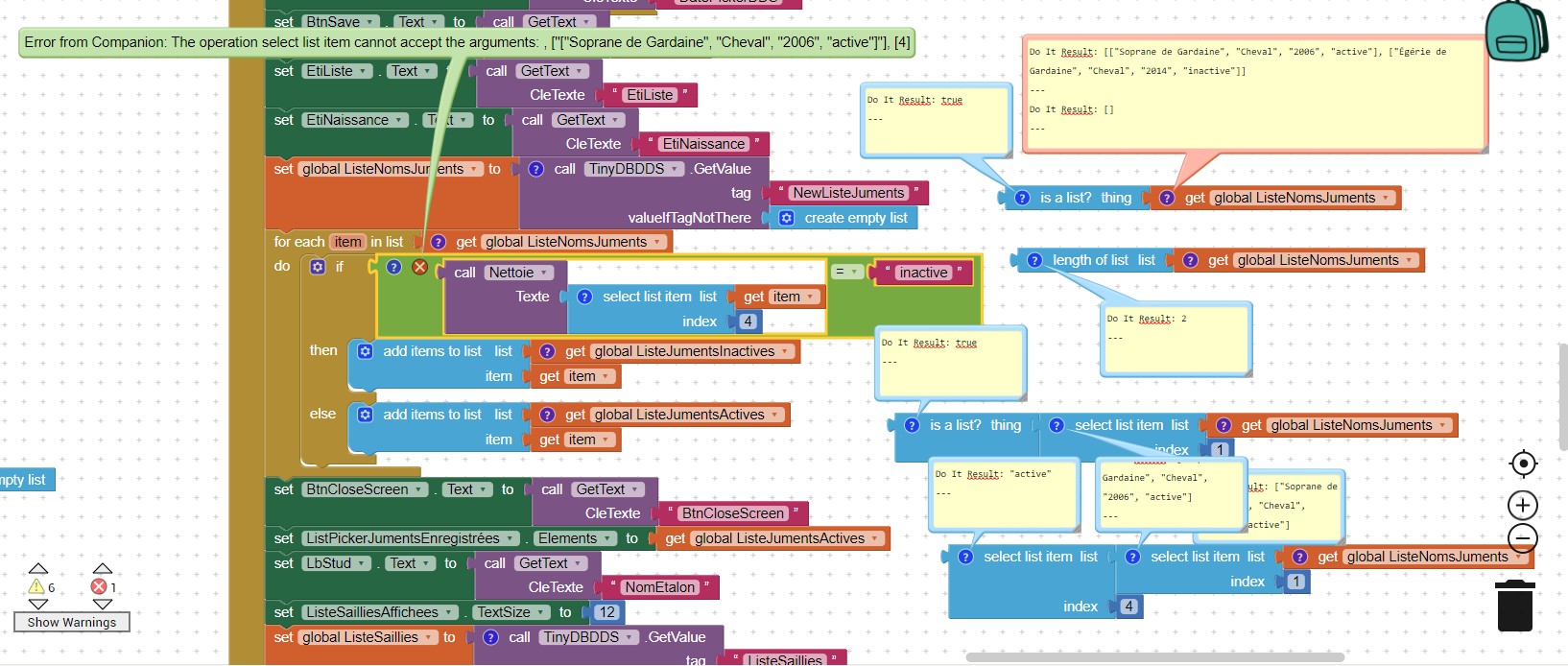
Task: Toggle mutator on create empty list block
Action: coord(786,218)
